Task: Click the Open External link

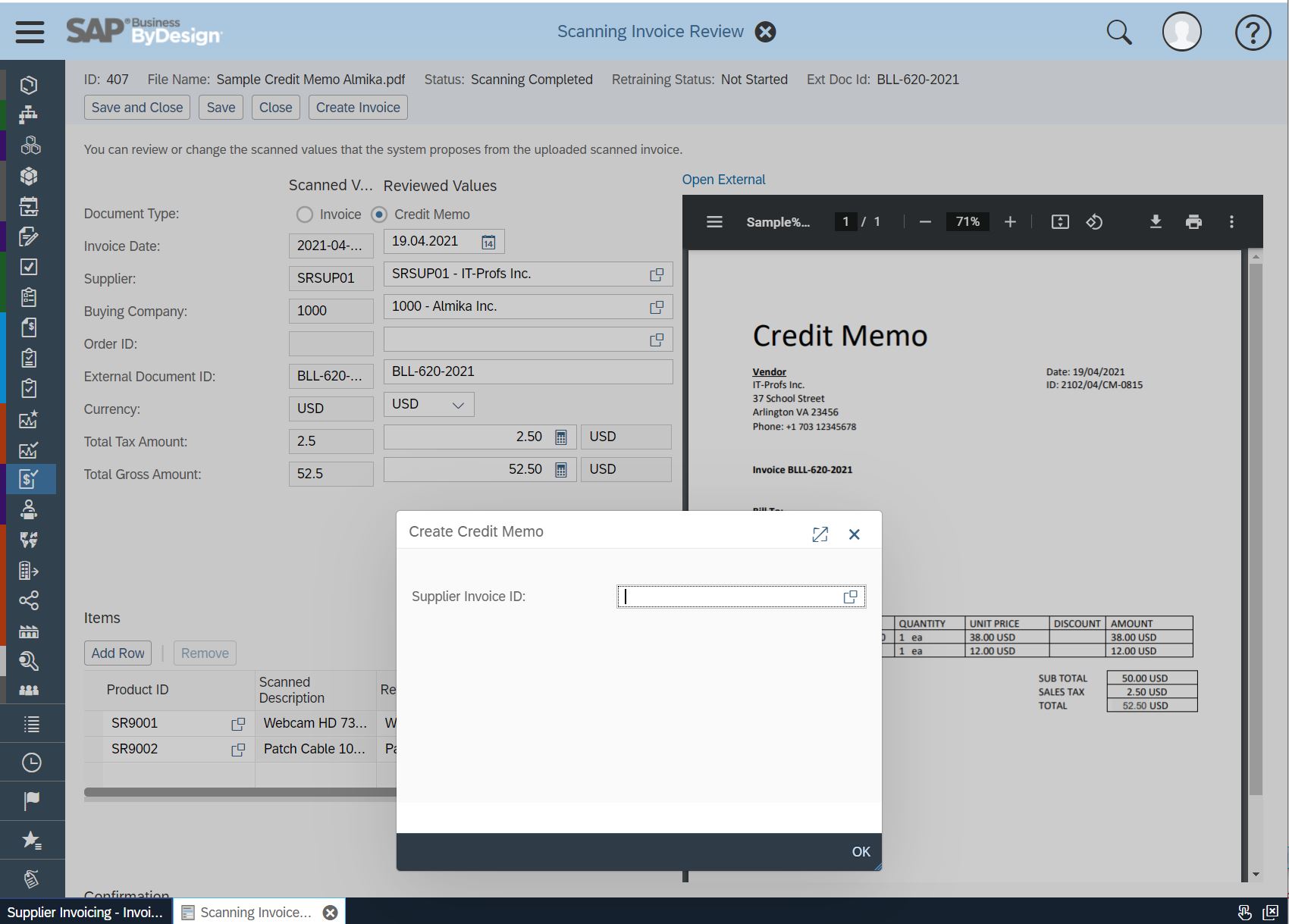Action: tap(723, 180)
